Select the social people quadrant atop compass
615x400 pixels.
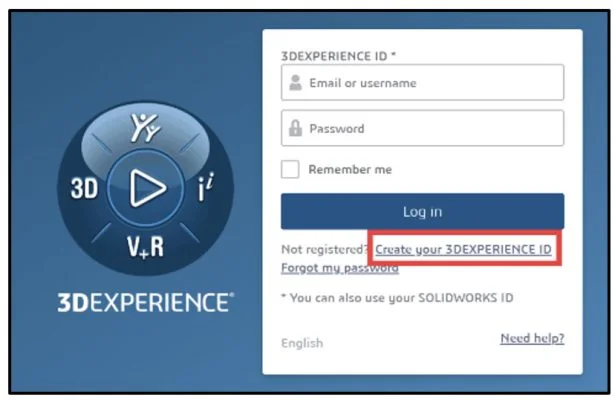(x=145, y=127)
